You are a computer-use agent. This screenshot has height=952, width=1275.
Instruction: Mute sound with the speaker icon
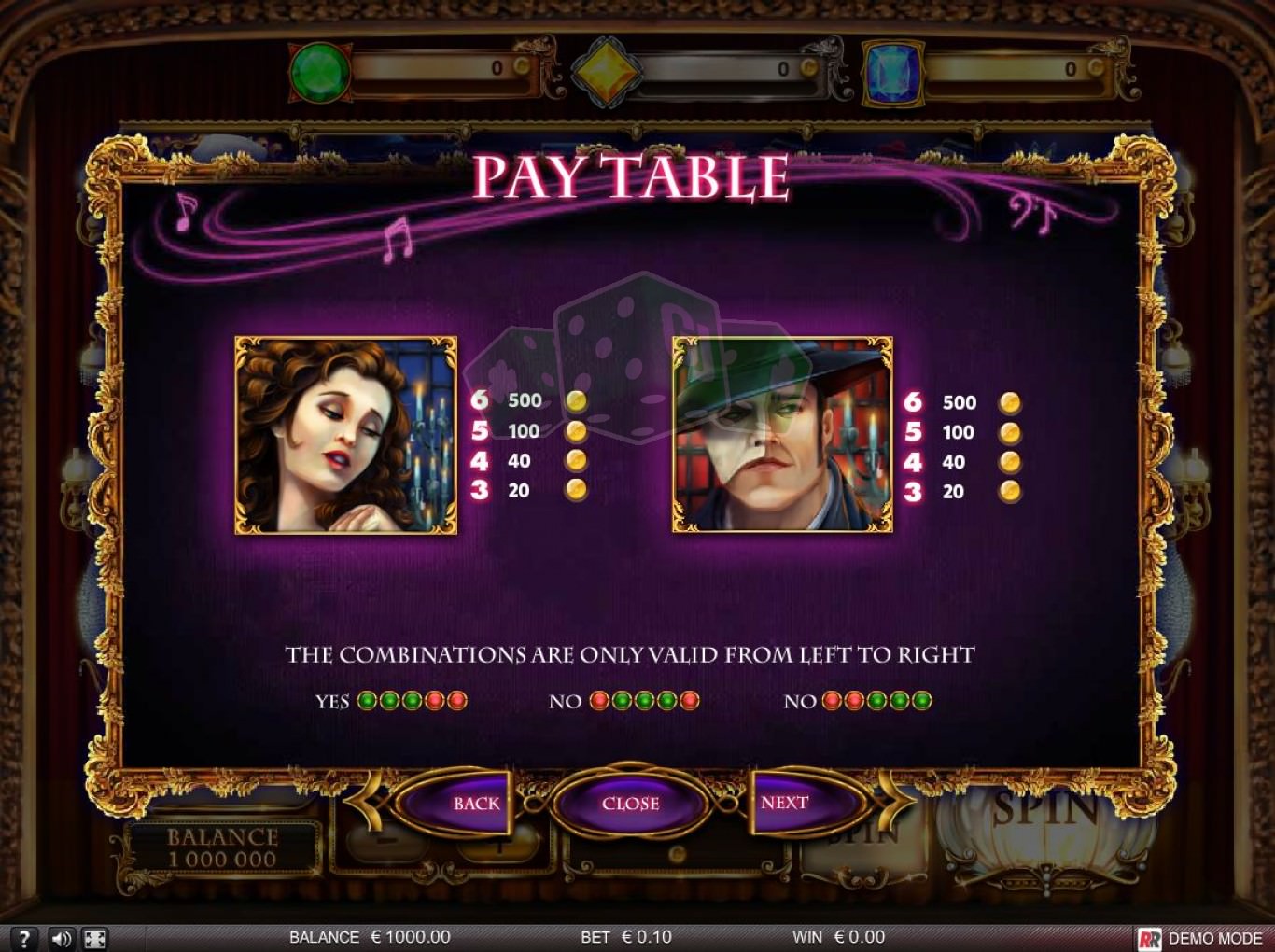[x=61, y=938]
